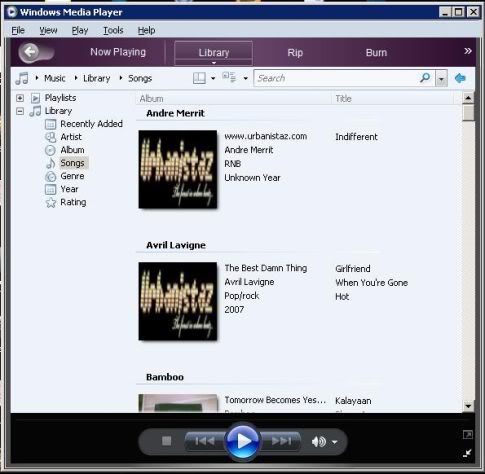Open the volume dropdown arrow
The height and width of the screenshot is (474, 485).
coord(335,442)
